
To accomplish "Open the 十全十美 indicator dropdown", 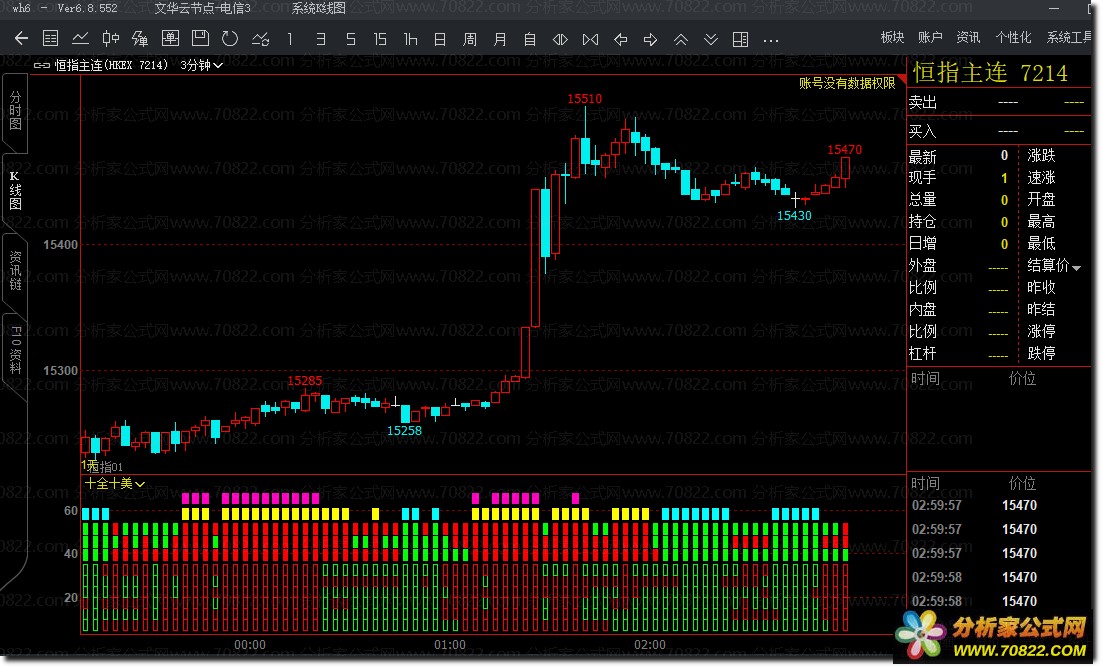I will 115,483.
